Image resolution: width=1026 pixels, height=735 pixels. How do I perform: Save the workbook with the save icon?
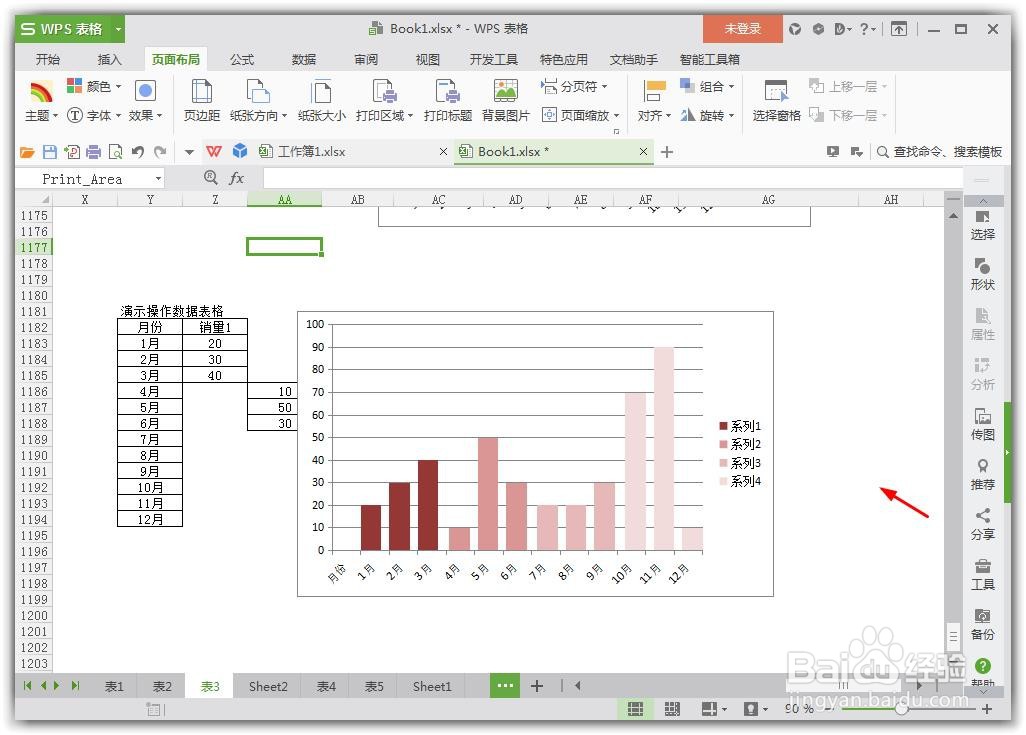click(50, 152)
